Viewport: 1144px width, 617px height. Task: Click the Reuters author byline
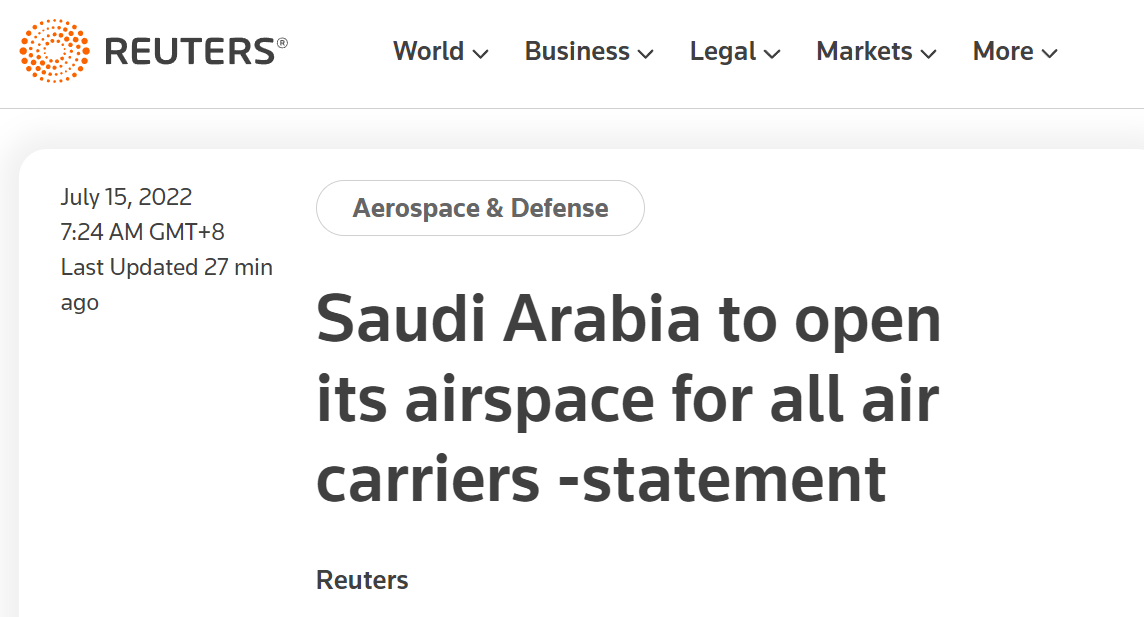tap(362, 580)
